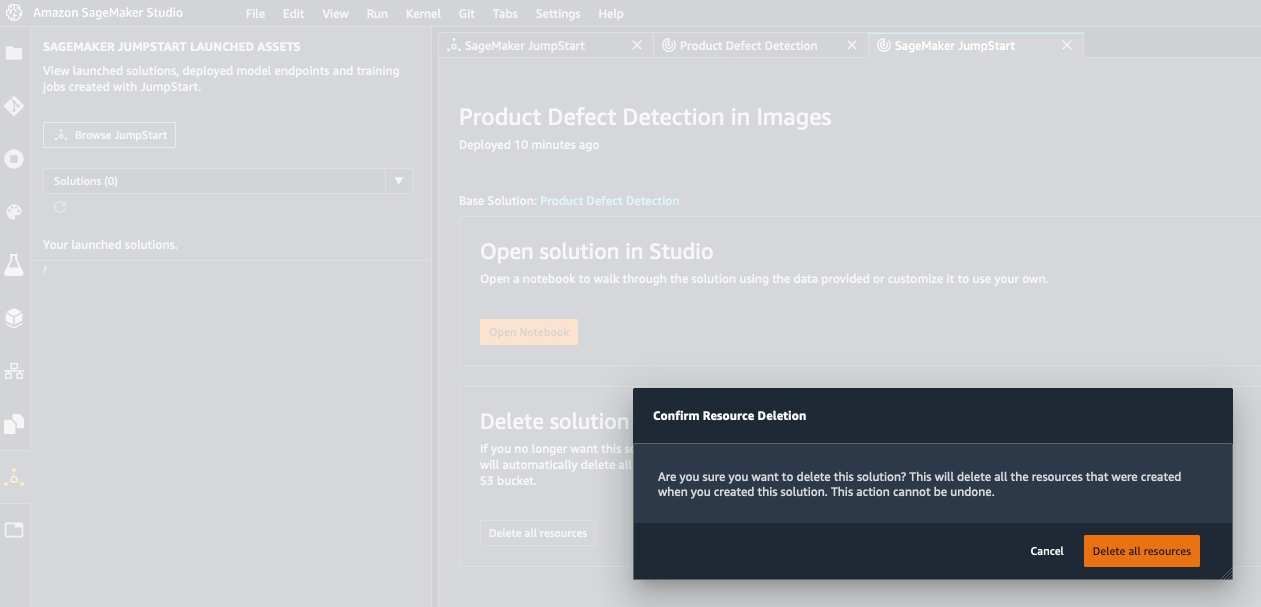Click the JumpStart icon in left sidebar
The height and width of the screenshot is (607, 1261).
pos(14,478)
